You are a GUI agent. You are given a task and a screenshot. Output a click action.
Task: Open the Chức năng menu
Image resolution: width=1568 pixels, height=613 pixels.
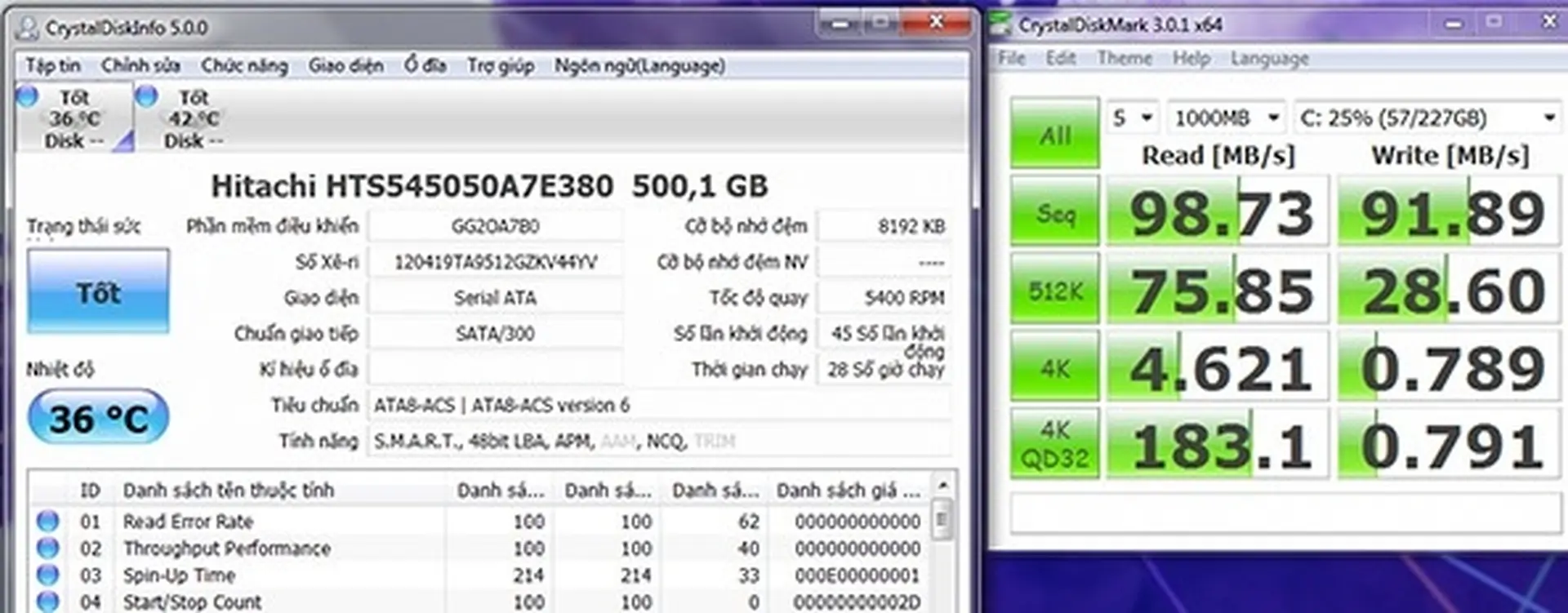click(244, 65)
